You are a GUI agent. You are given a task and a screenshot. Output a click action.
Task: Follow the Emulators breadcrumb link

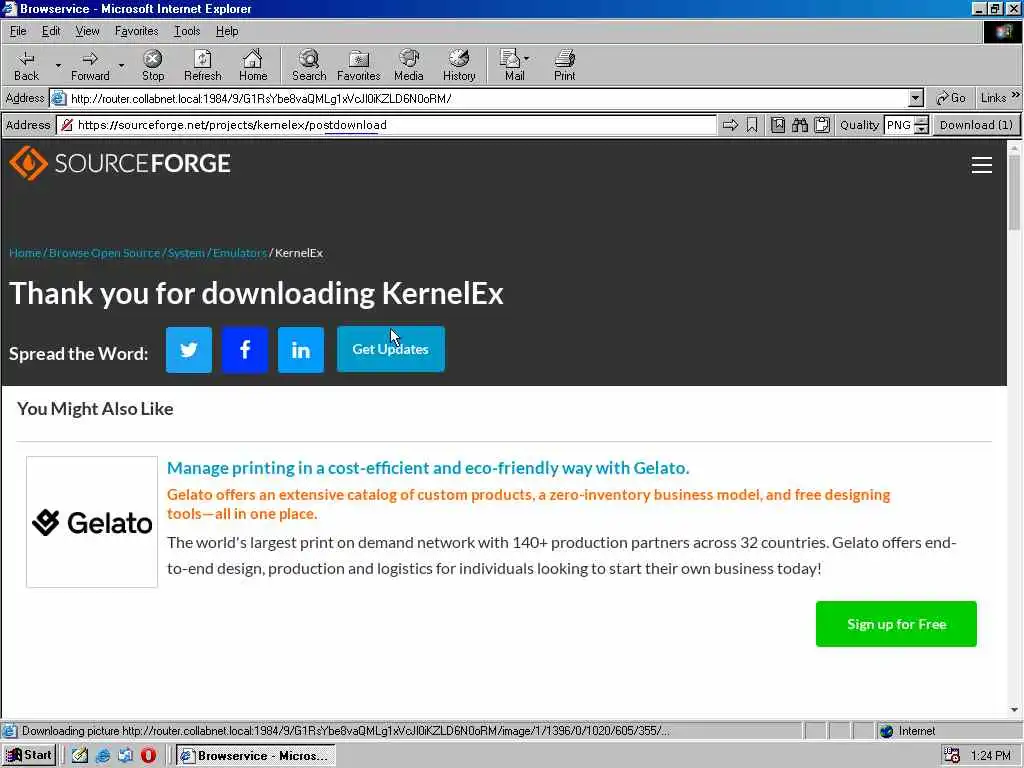coord(240,253)
